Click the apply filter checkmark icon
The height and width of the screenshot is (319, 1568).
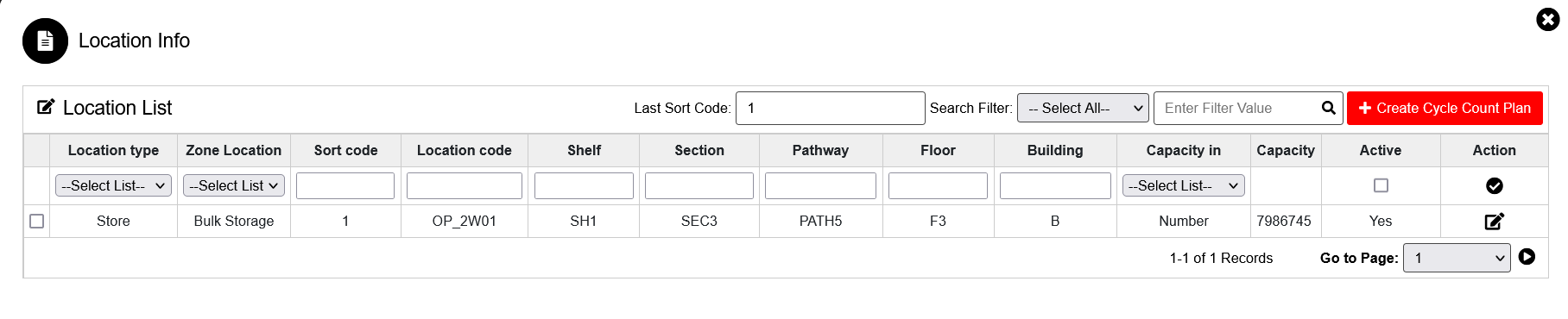pos(1494,185)
